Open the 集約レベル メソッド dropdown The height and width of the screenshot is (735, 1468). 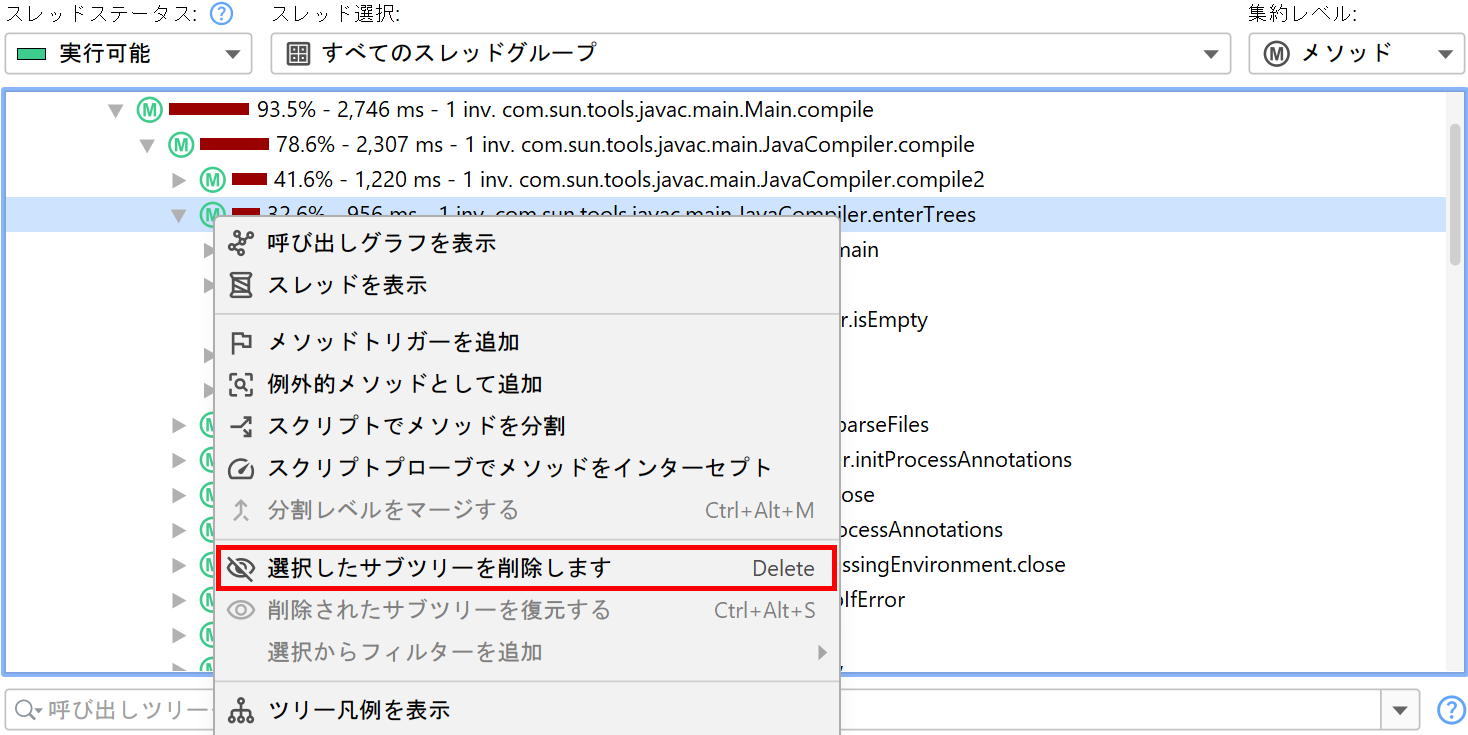pyautogui.click(x=1356, y=54)
